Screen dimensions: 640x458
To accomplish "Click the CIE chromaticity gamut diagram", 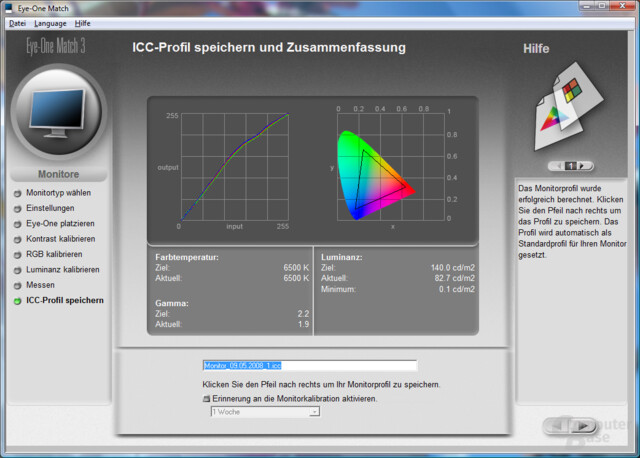I will click(x=391, y=167).
